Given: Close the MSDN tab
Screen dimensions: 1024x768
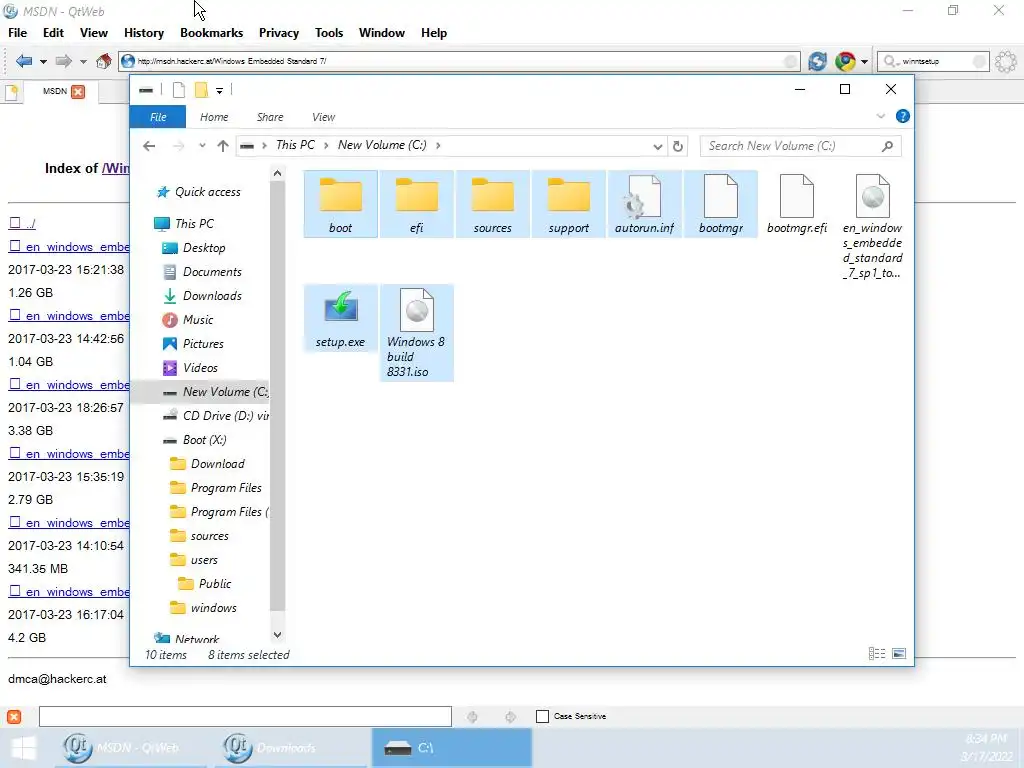Looking at the screenshot, I should 78,91.
